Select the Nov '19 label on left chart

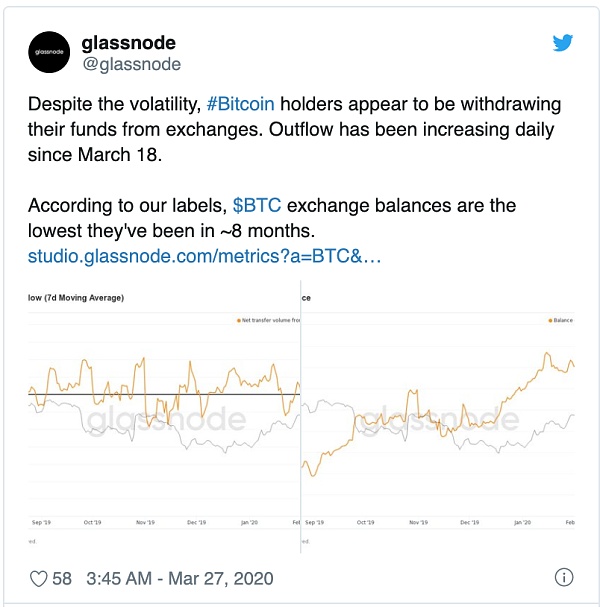click(145, 523)
